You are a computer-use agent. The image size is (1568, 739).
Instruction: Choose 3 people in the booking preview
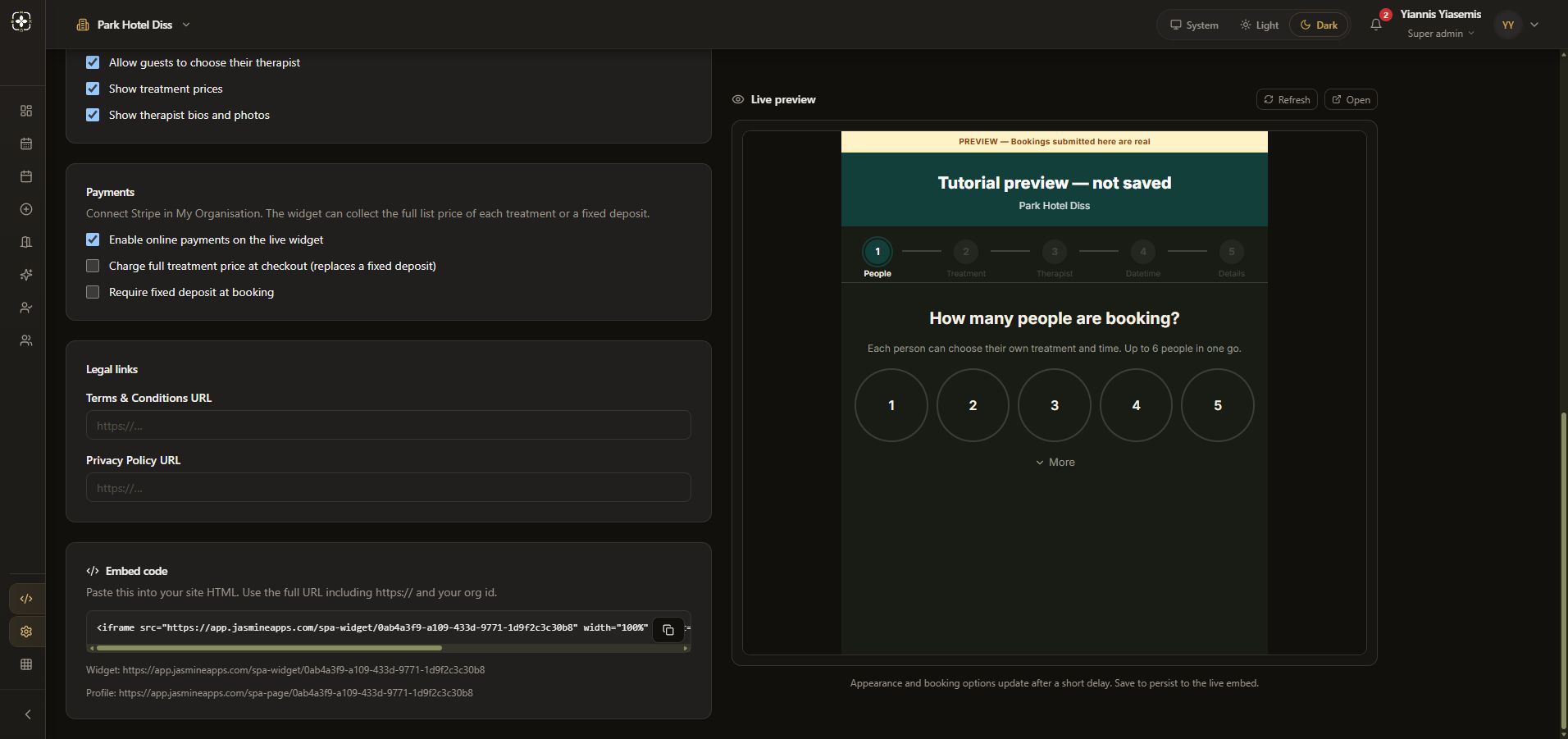1055,405
